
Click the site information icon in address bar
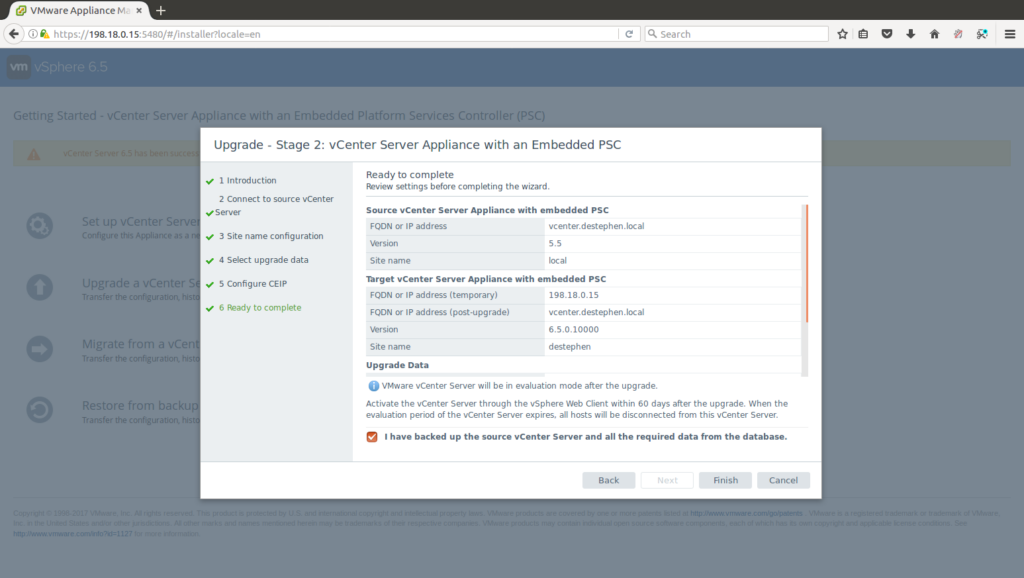pyautogui.click(x=33, y=34)
